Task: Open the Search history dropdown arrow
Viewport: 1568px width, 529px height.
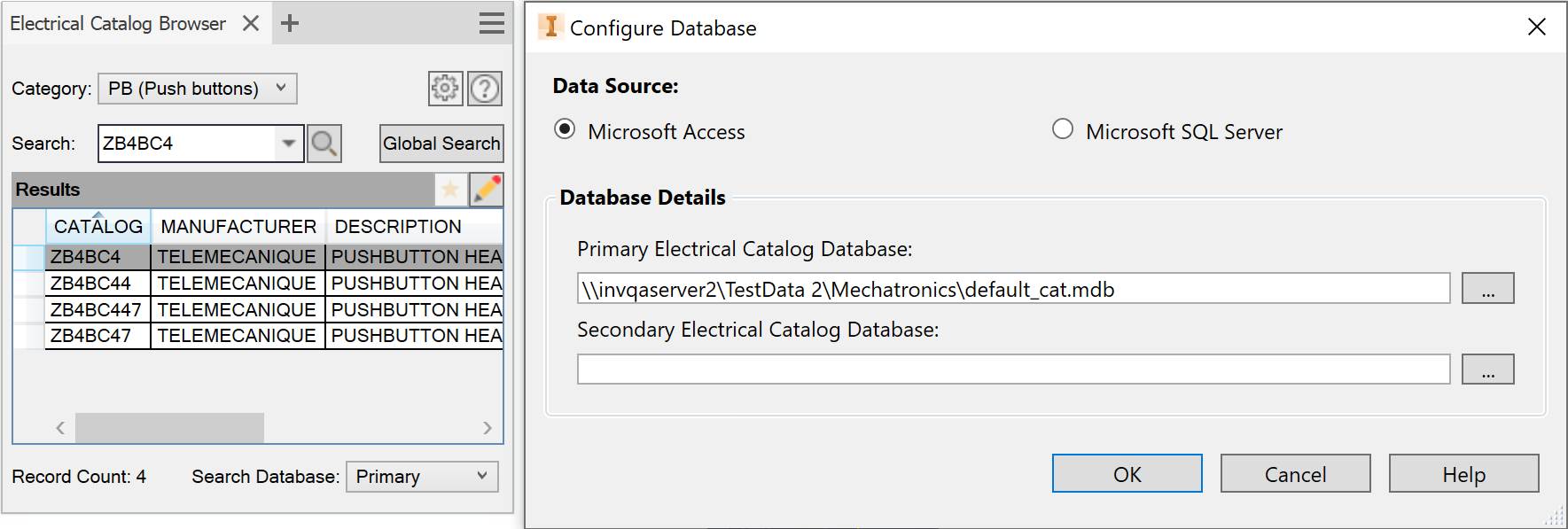Action: coord(289,144)
